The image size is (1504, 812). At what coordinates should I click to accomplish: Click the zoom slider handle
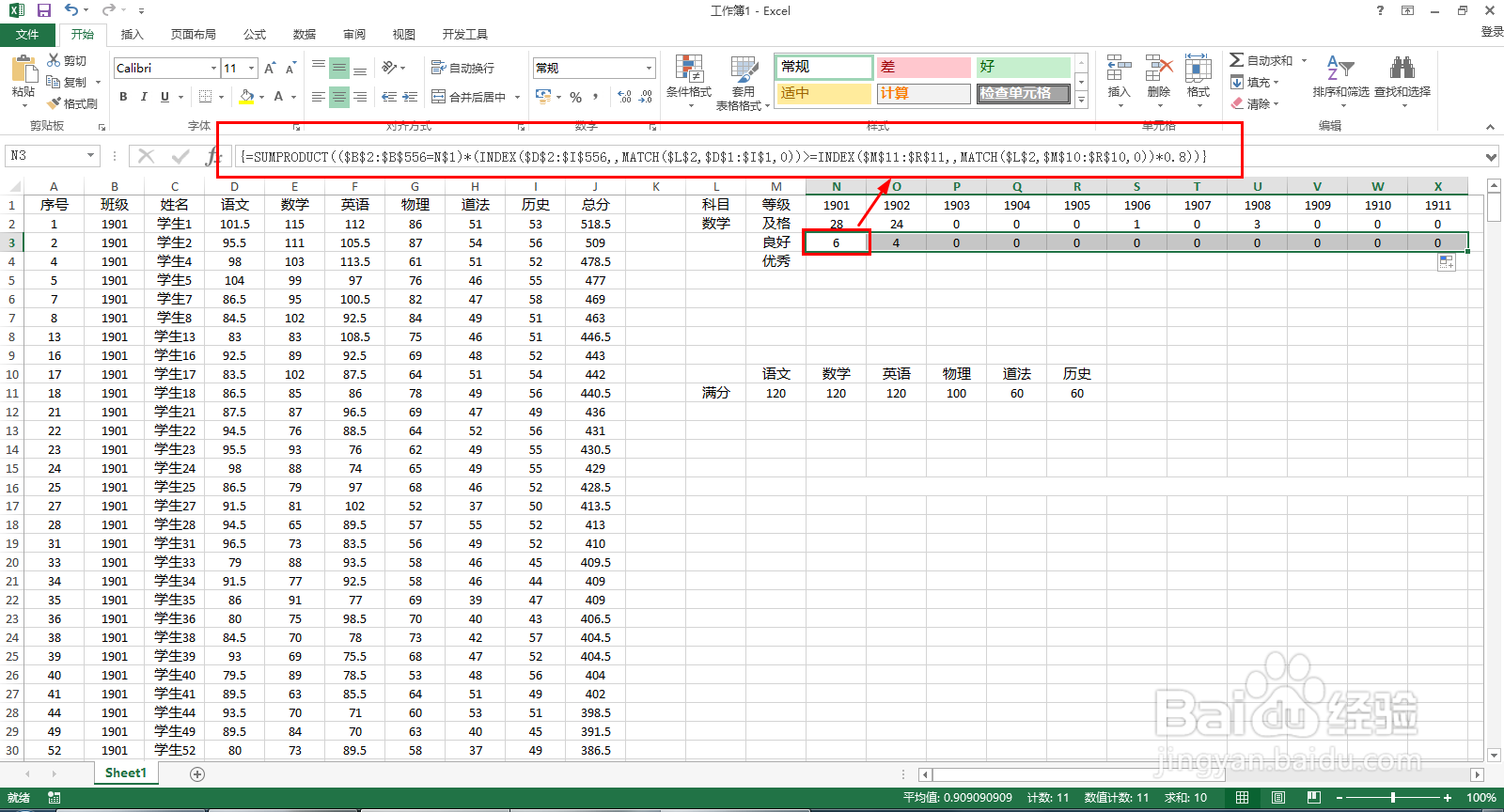(x=1393, y=798)
